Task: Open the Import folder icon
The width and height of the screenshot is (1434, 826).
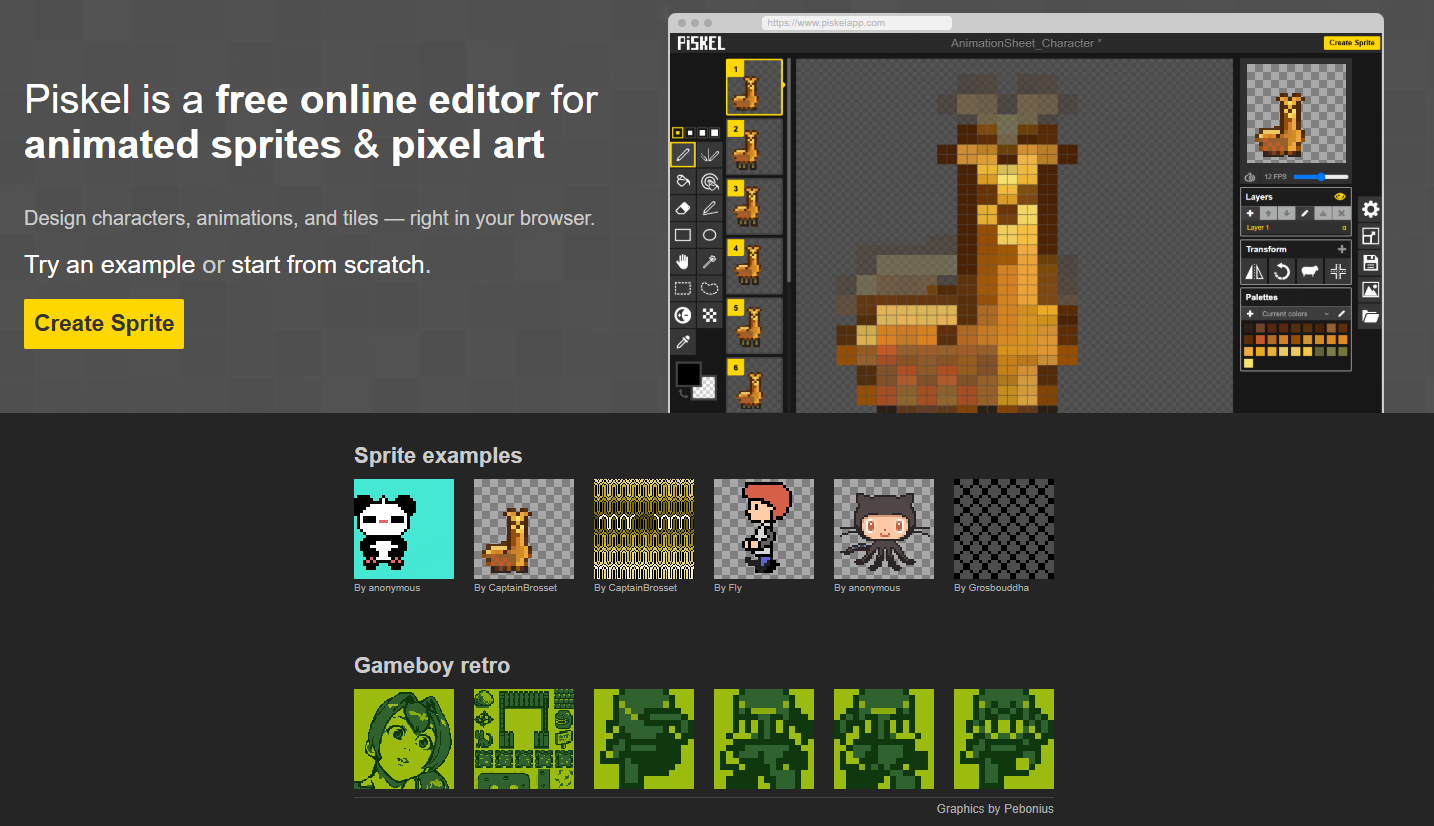Action: click(1371, 316)
